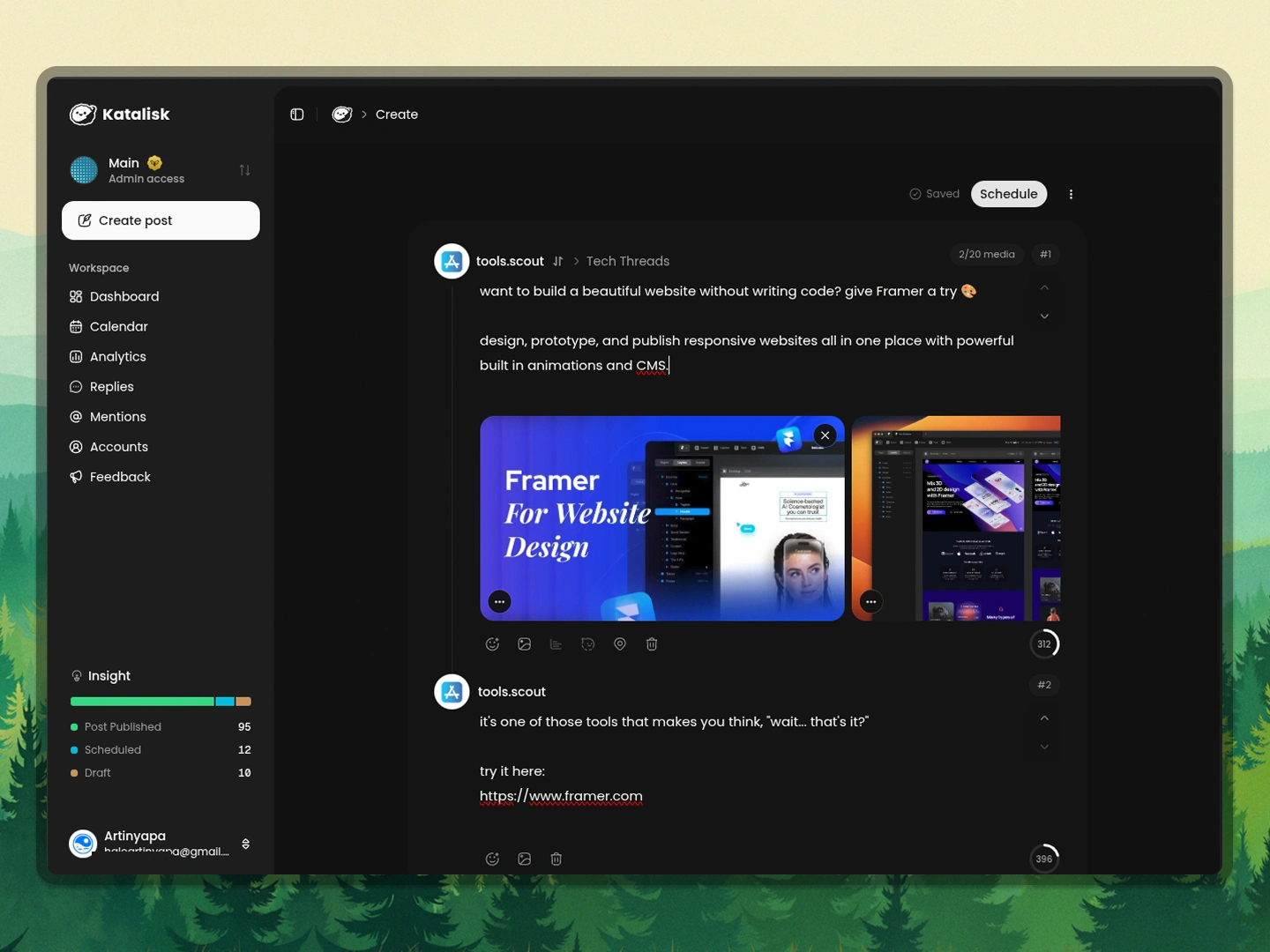Move post #2 up with the chevron
Viewport: 1270px width, 952px height.
(x=1044, y=718)
